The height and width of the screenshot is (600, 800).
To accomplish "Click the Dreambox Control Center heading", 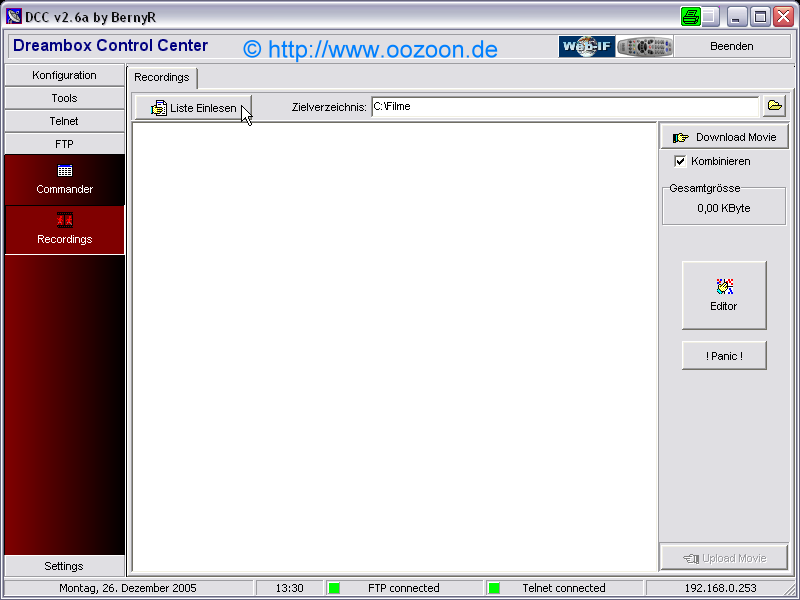I will tap(110, 45).
